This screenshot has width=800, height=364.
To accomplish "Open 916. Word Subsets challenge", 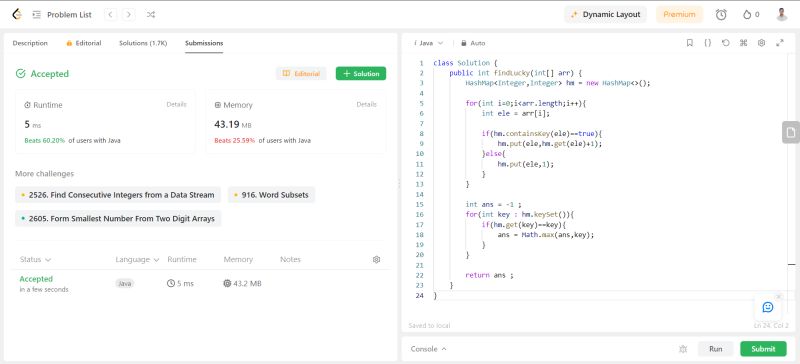I will point(271,195).
